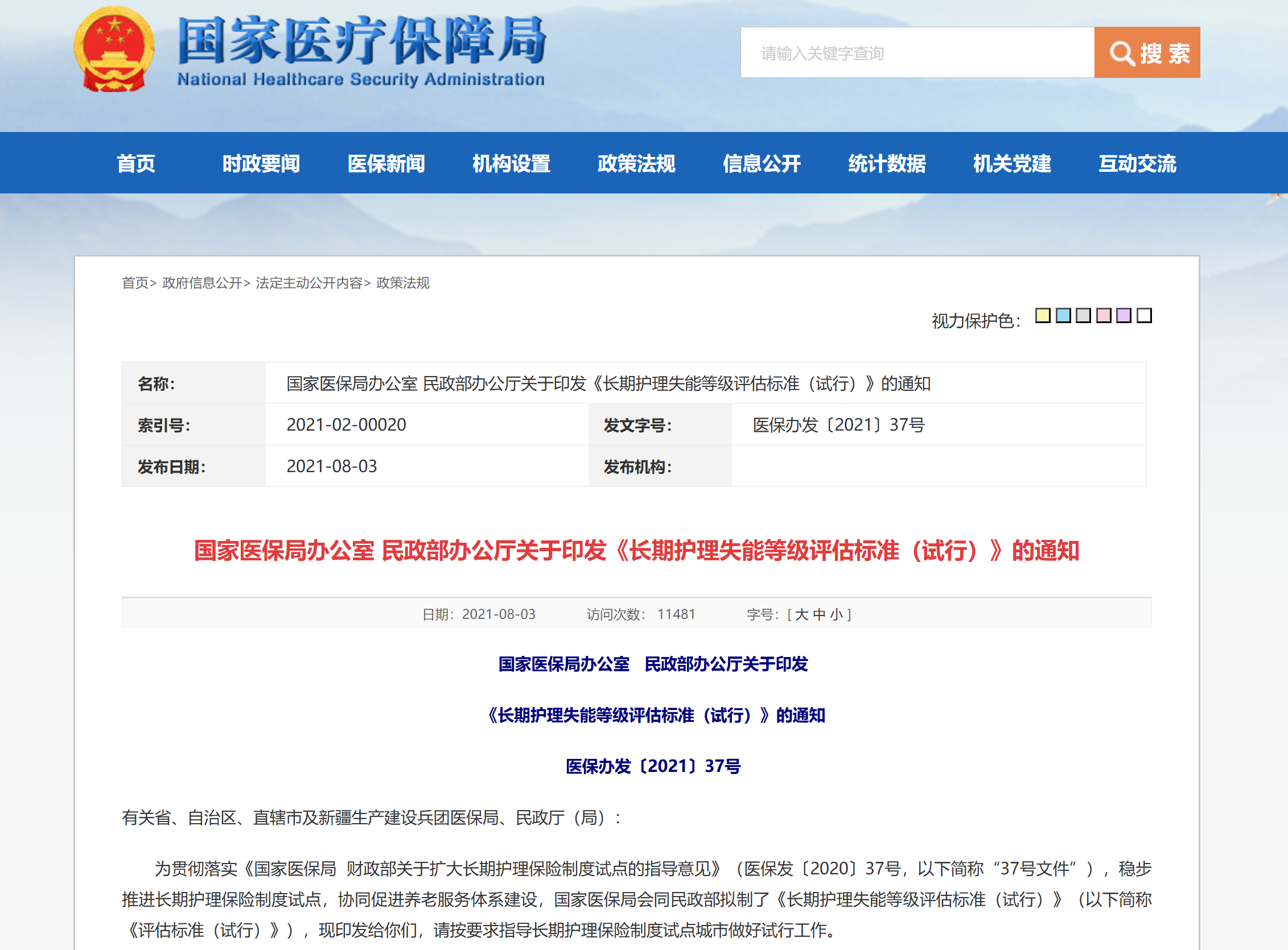Click the national emblem logo
Image resolution: width=1288 pixels, height=950 pixels.
114,50
